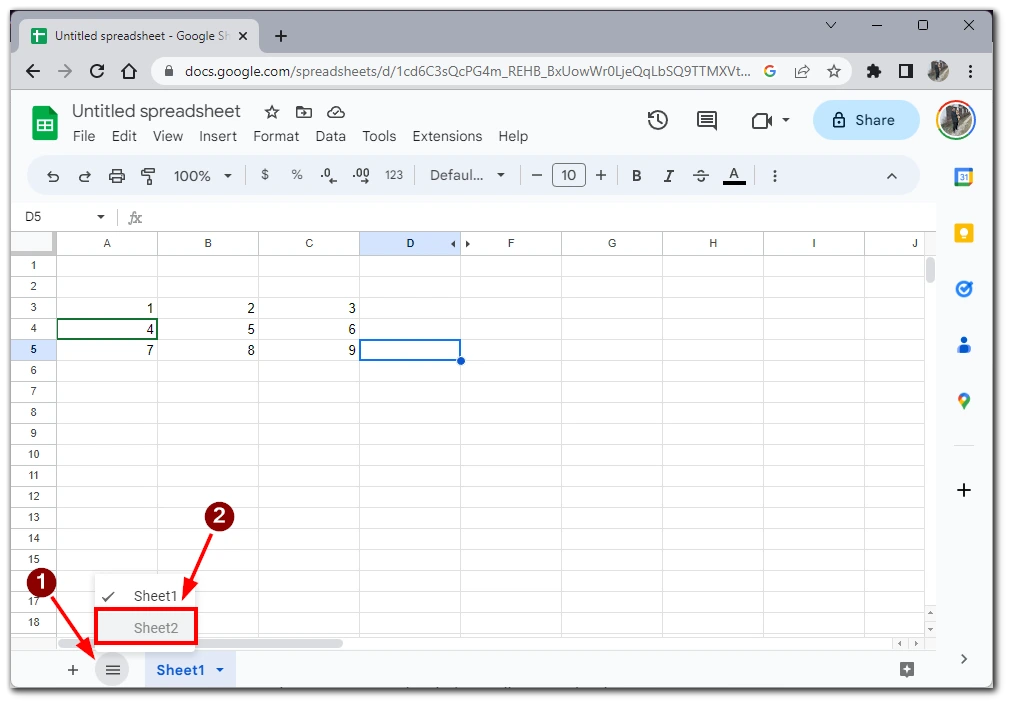Open the Format menu
This screenshot has height=706, width=1011.
tap(276, 136)
